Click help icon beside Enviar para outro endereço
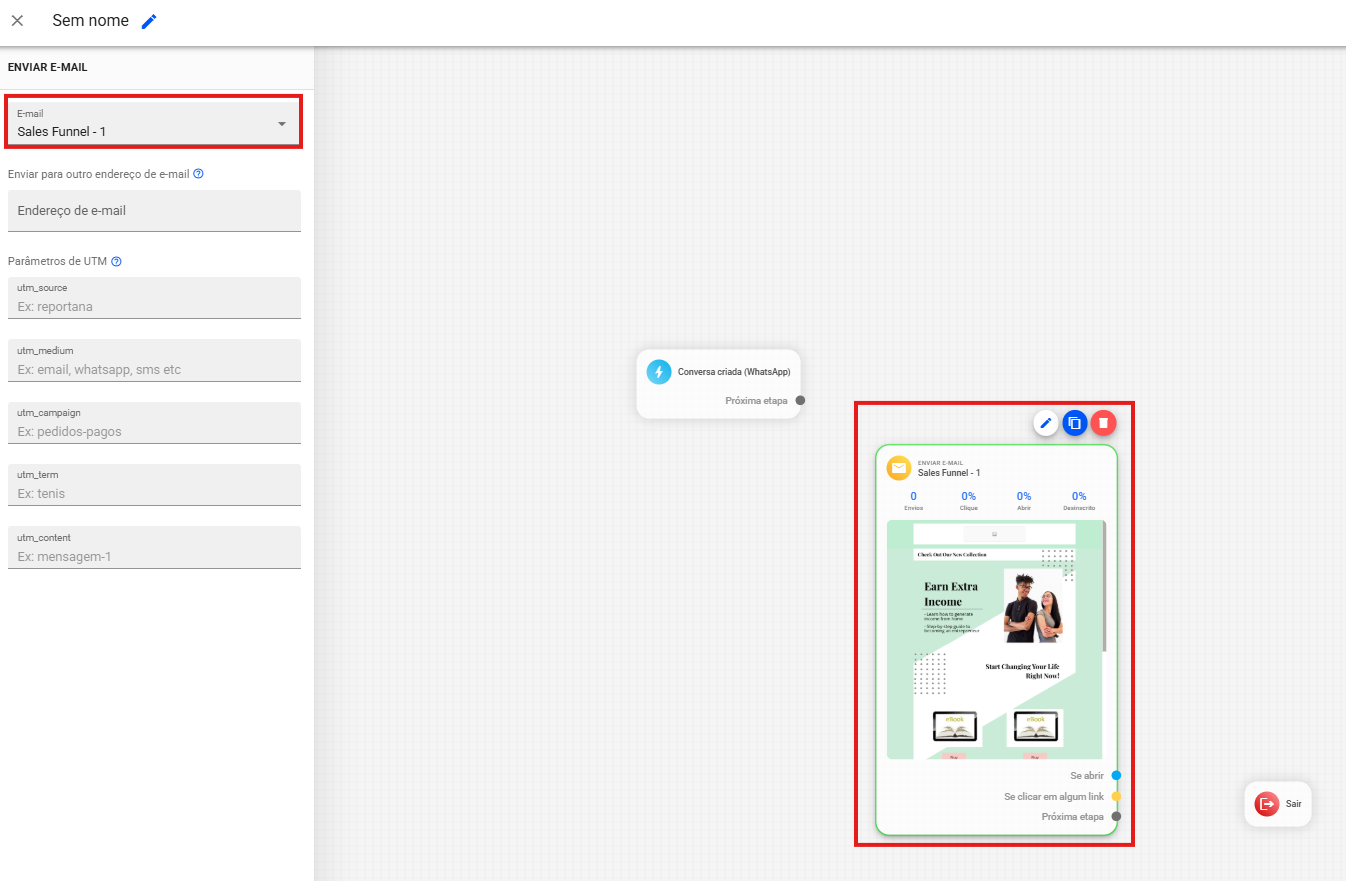 [198, 174]
